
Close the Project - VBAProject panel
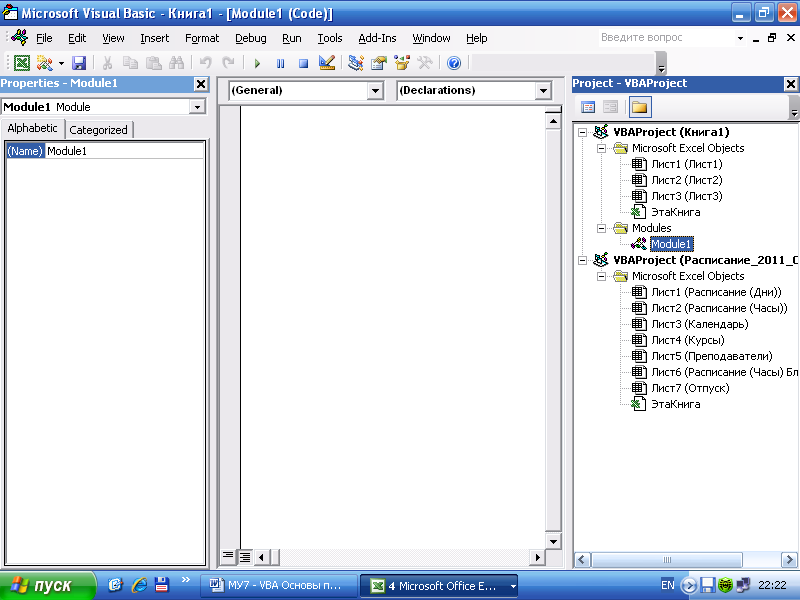pos(791,84)
